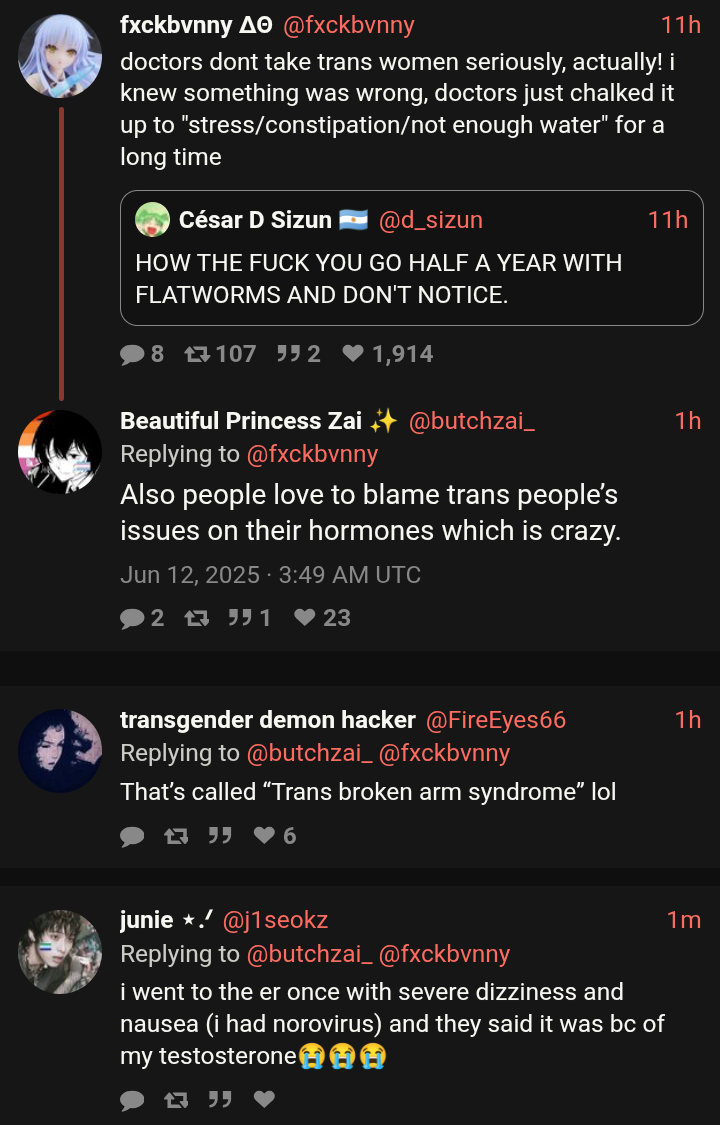Click quote icon on fxckbvnny's post
The height and width of the screenshot is (1125, 720).
(287, 353)
